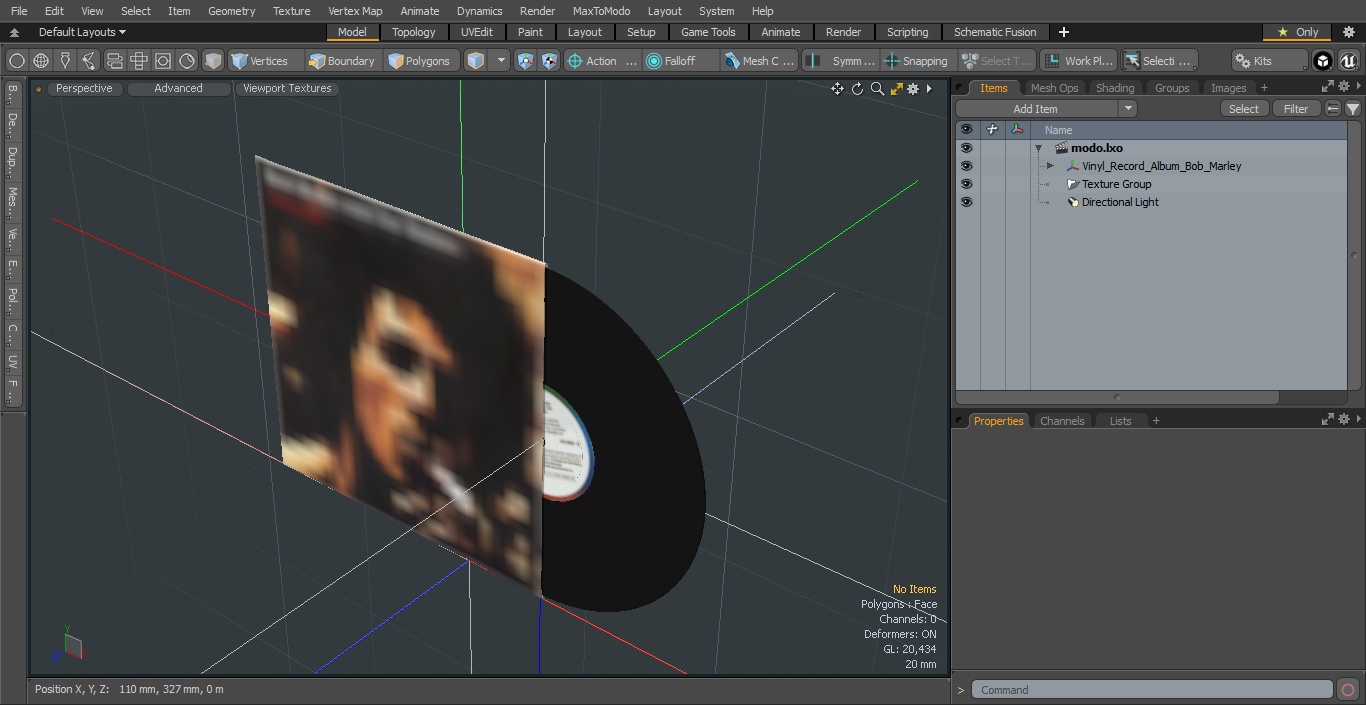
Task: Switch to the Schematic Fusion tab
Action: [995, 32]
